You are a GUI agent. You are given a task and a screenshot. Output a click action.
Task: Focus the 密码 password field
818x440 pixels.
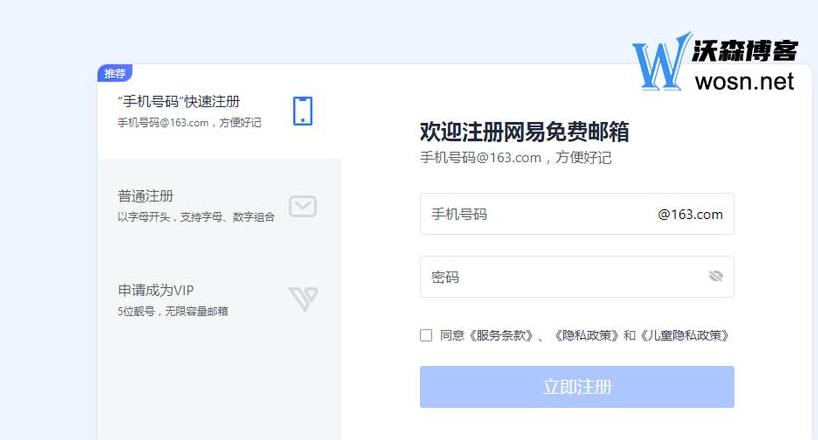click(x=577, y=277)
